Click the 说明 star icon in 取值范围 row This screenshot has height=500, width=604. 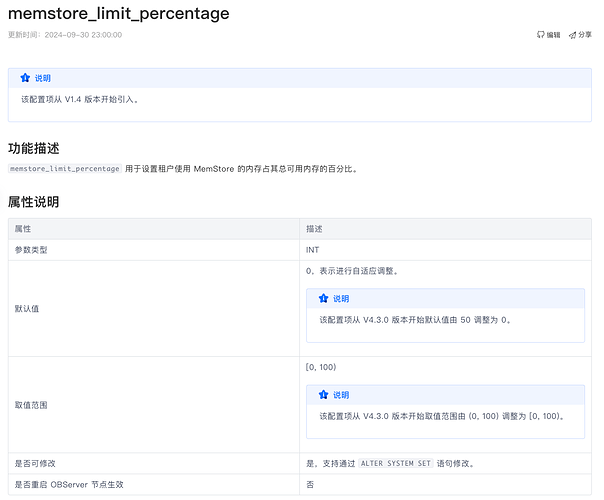[324, 394]
